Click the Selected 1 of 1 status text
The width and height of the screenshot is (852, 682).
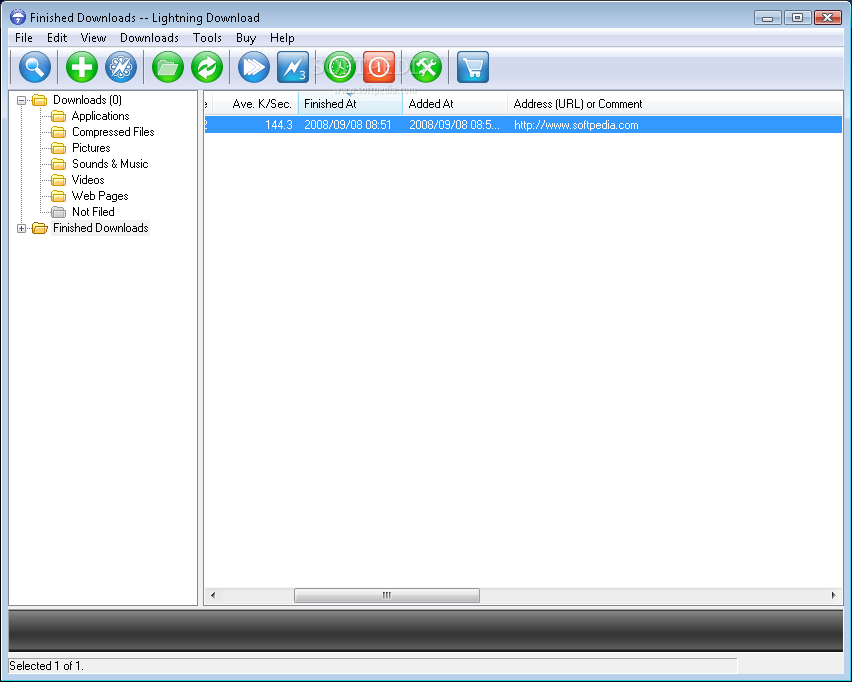[47, 666]
